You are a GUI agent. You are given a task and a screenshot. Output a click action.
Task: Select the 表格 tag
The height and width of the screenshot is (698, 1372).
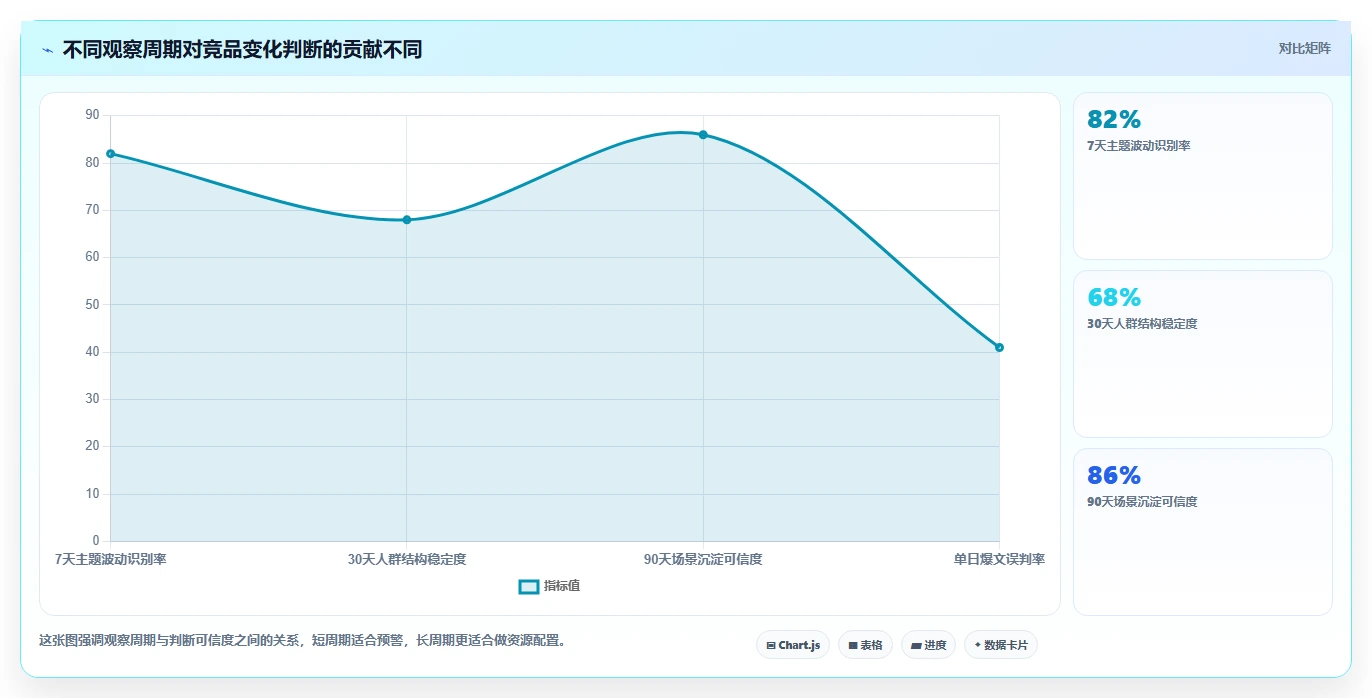[865, 645]
